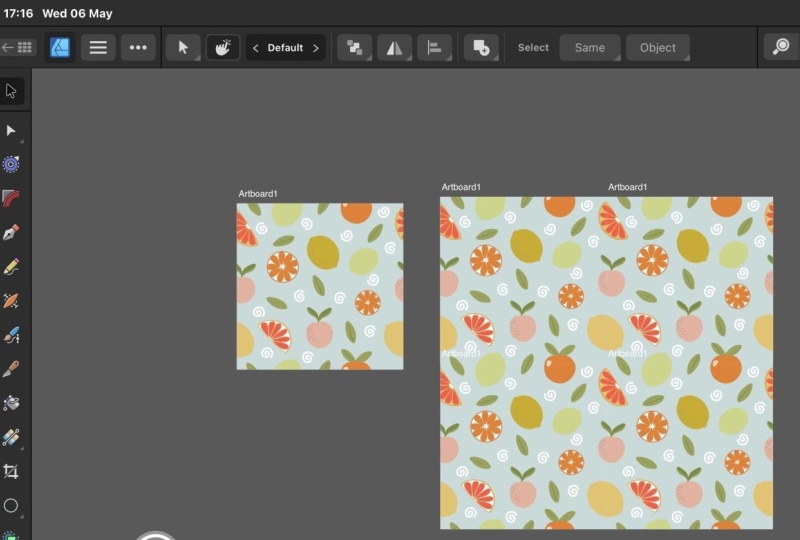The width and height of the screenshot is (800, 540).
Task: Select the Vector Crop tool
Action: [11, 471]
